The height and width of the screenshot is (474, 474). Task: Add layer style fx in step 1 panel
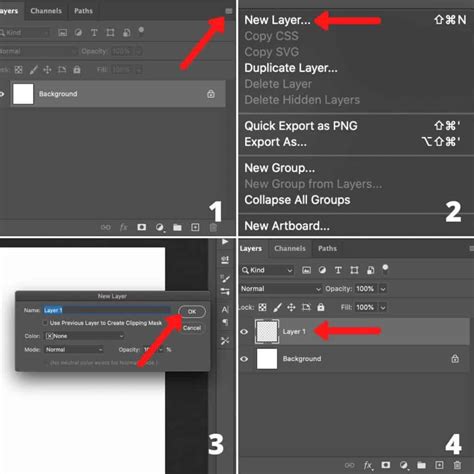[x=124, y=227]
